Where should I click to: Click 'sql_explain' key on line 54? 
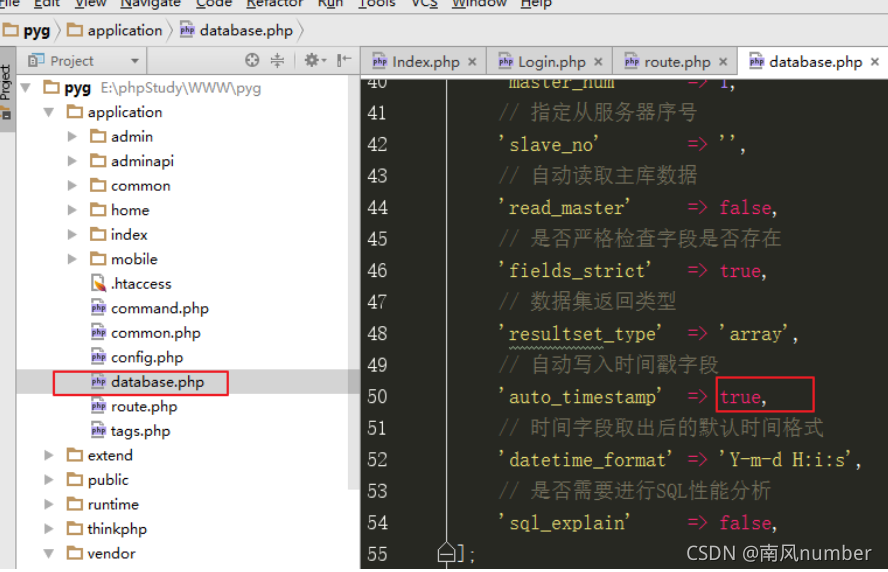[x=565, y=522]
